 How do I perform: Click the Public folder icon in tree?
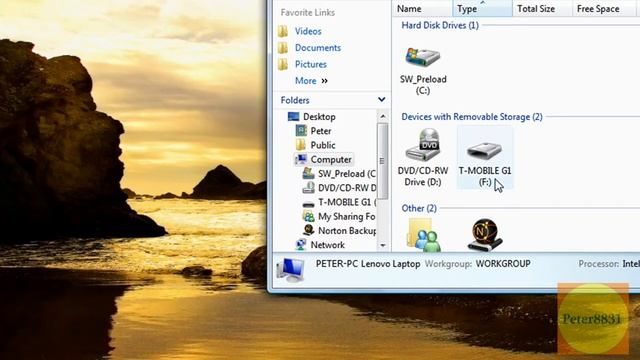[x=301, y=145]
